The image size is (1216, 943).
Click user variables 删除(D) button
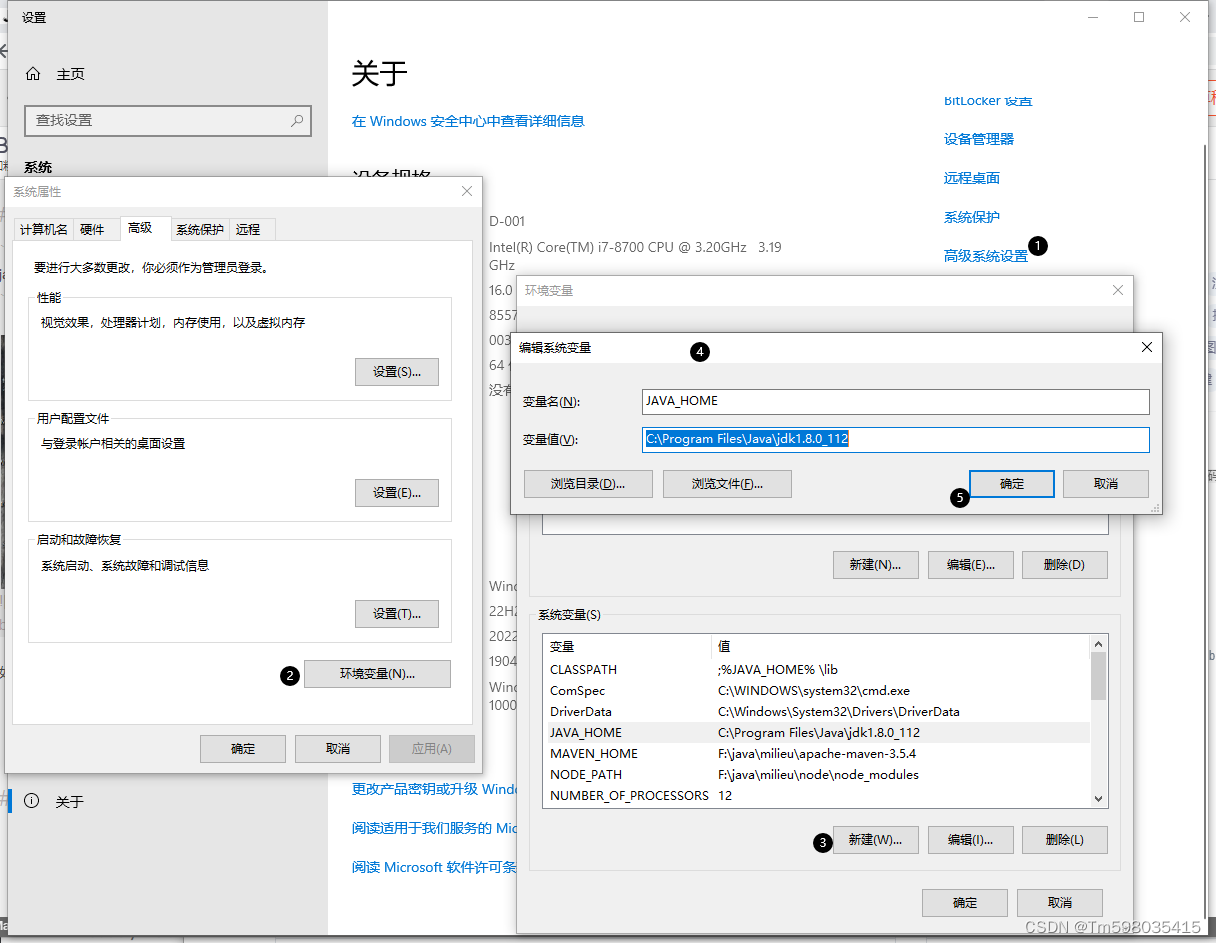(x=1065, y=565)
